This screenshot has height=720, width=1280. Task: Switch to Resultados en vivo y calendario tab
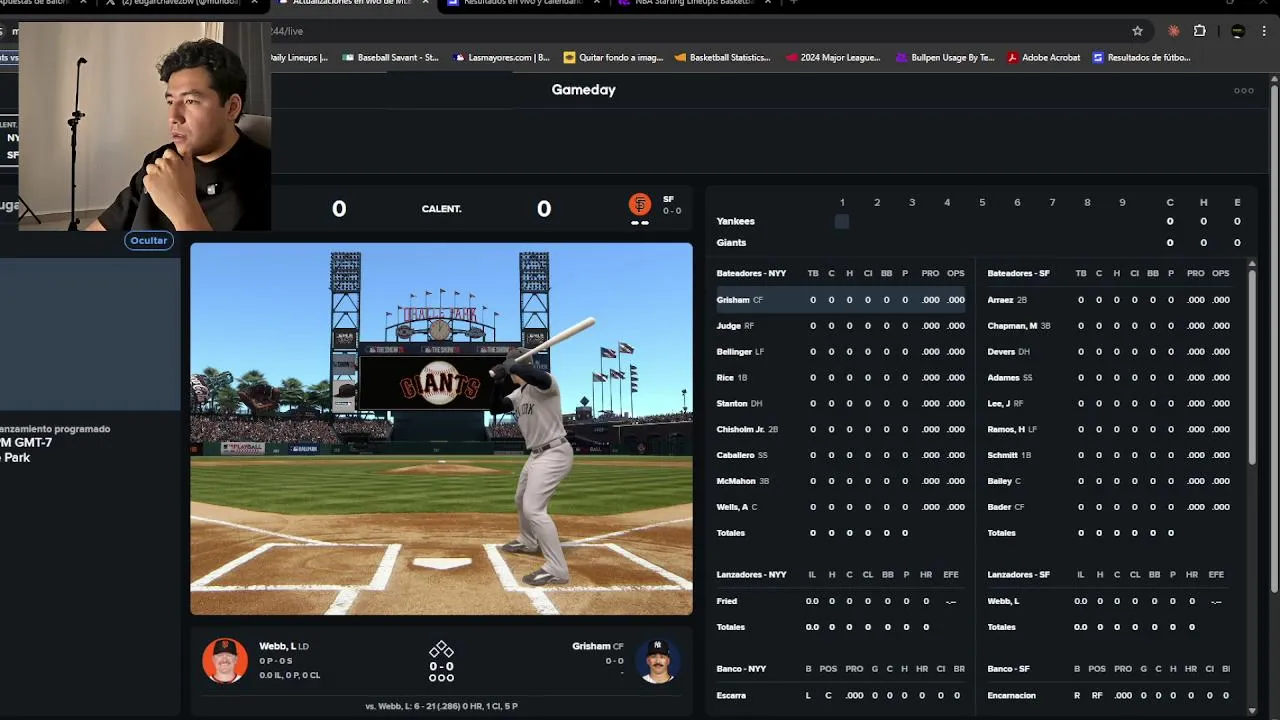(524, 3)
